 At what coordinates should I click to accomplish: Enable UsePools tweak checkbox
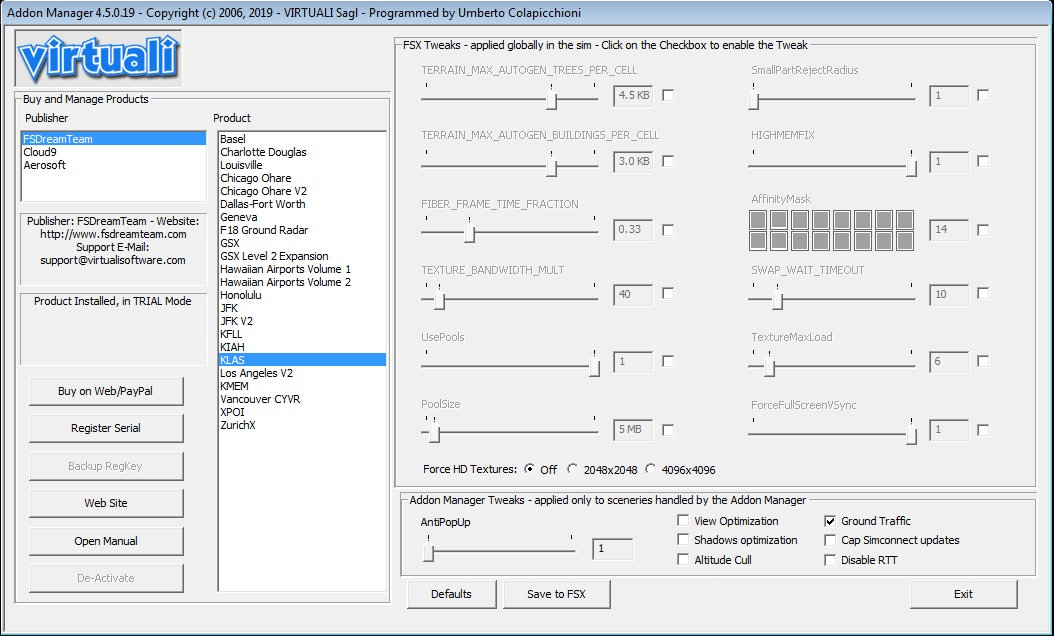[668, 361]
